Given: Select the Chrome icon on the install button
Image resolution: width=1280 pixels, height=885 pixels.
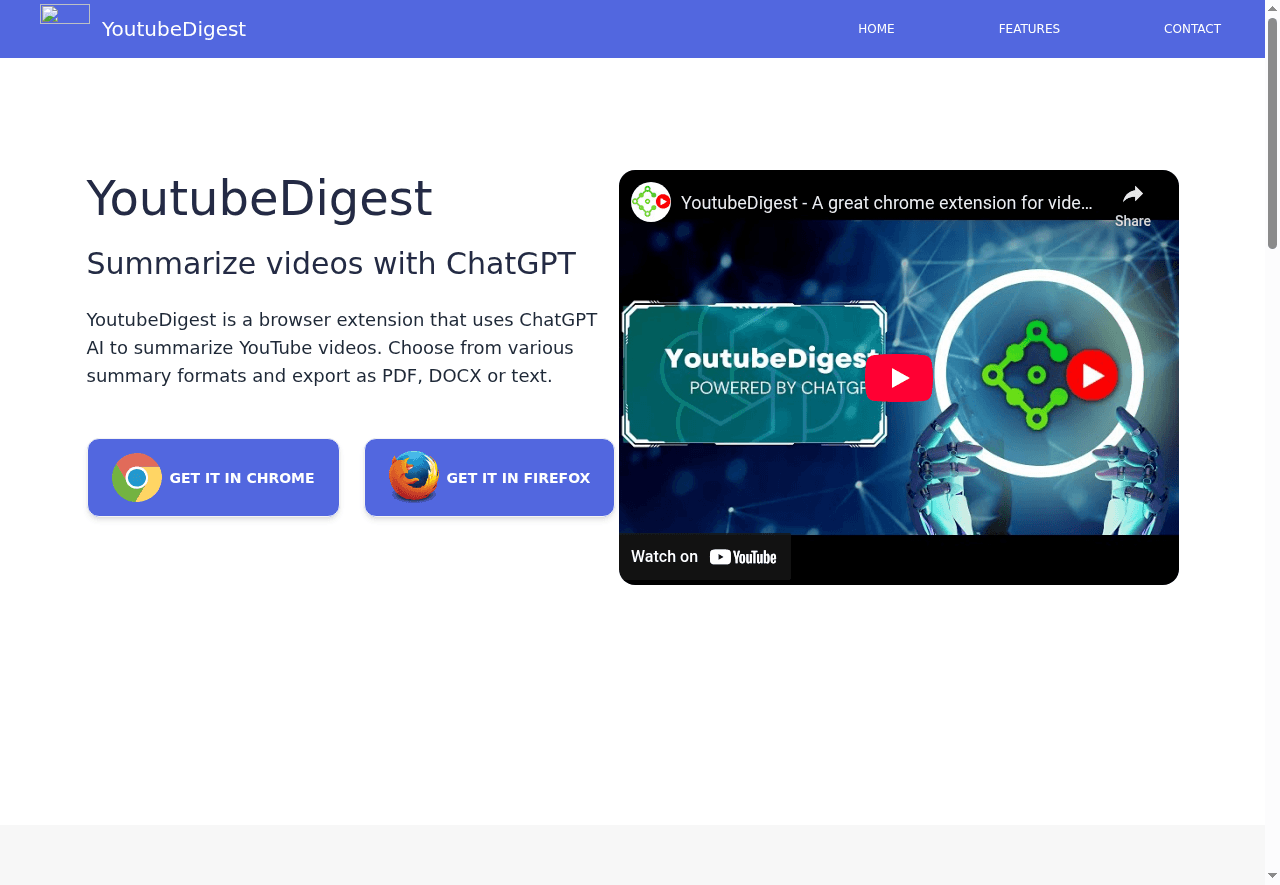Looking at the screenshot, I should pos(137,477).
